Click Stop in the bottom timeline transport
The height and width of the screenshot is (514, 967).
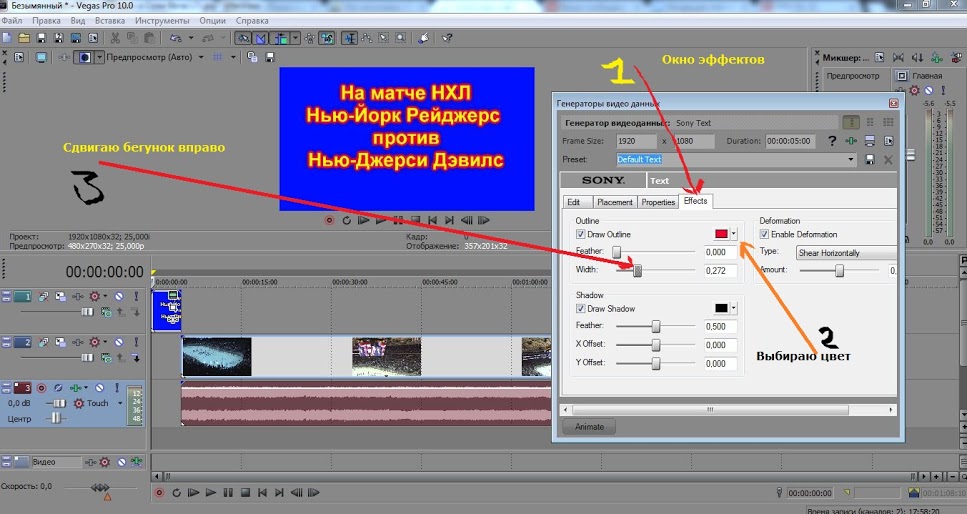(x=245, y=493)
